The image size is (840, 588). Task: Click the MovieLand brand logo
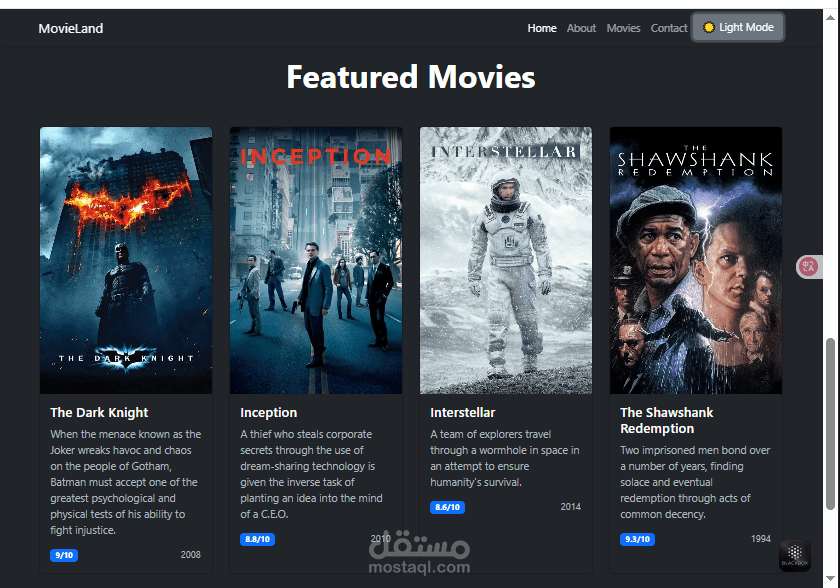click(71, 28)
